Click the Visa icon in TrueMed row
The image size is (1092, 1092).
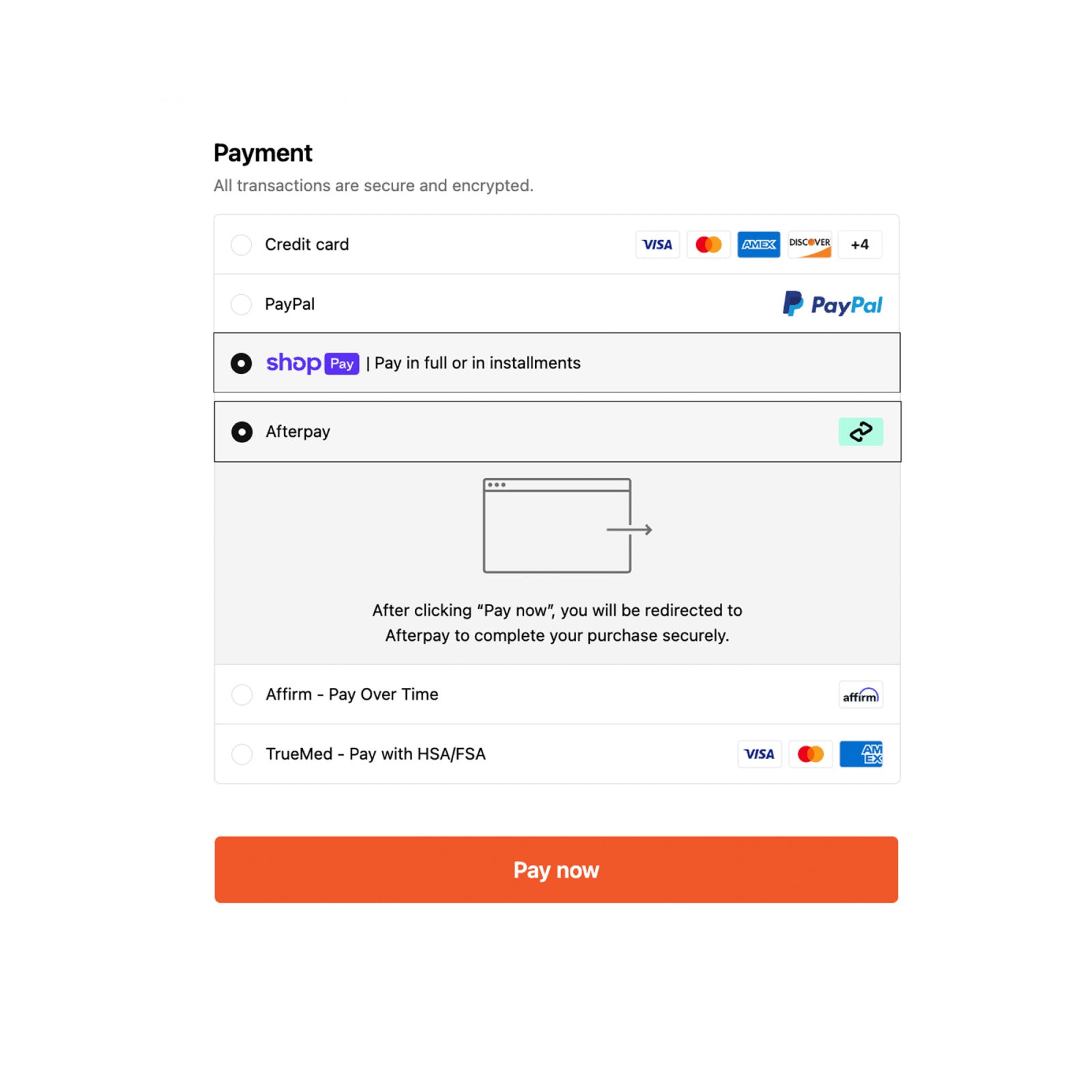click(x=759, y=754)
